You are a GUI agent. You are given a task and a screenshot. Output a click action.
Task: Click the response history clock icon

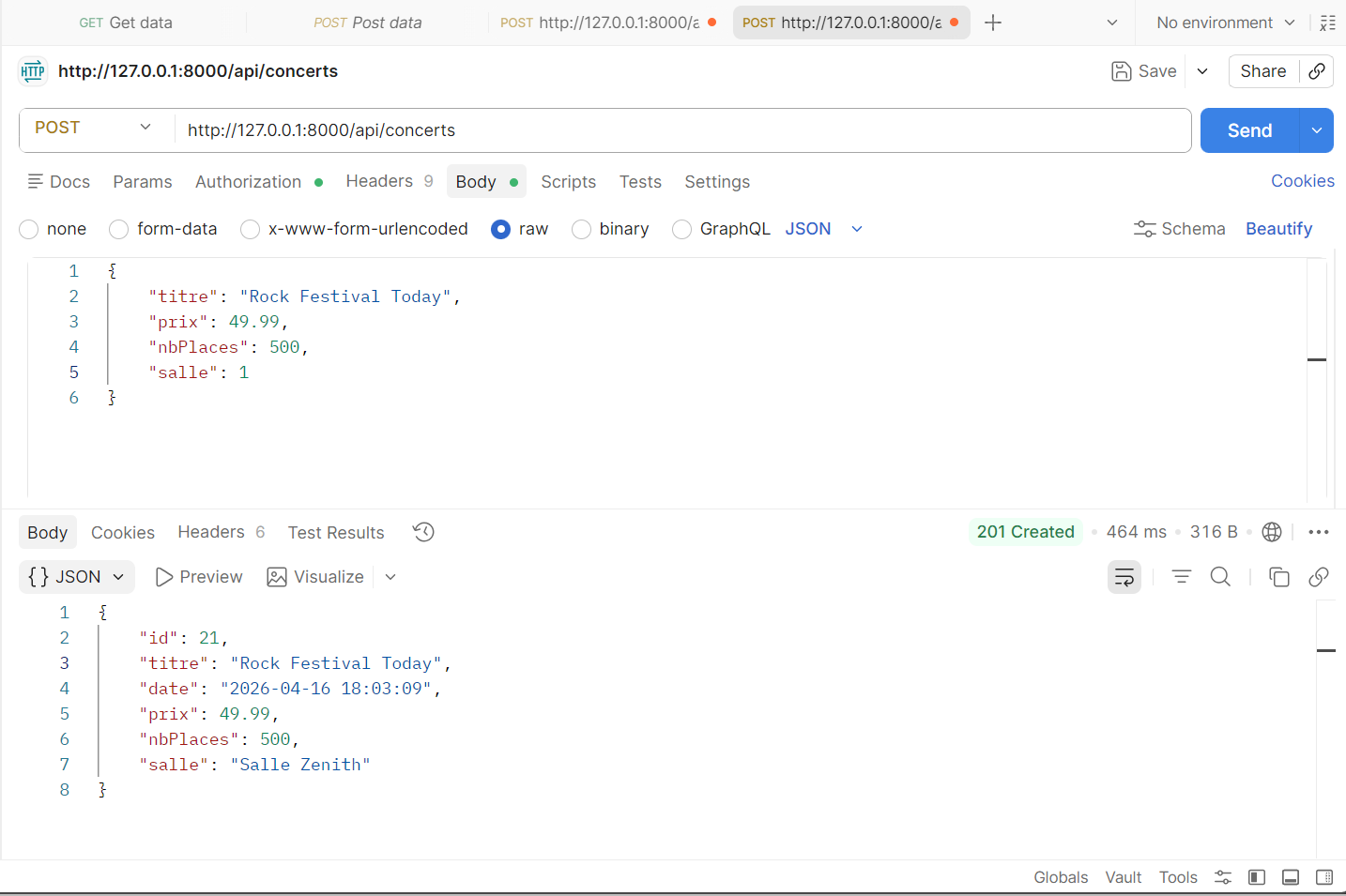[423, 532]
